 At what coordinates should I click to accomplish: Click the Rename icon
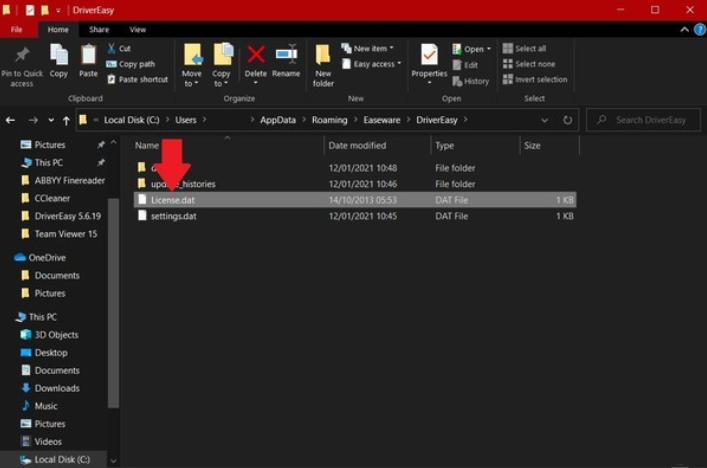(286, 55)
